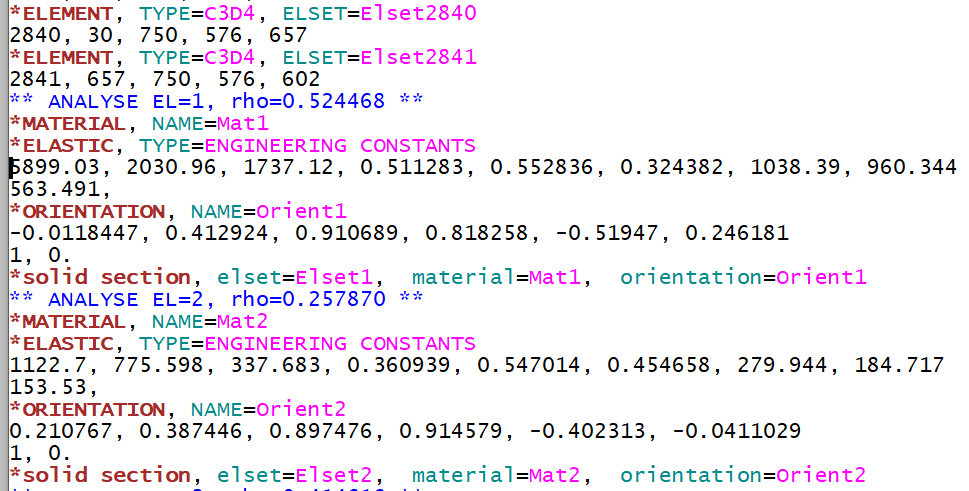Click material=Mat2 in solid section line
Screen dimensions: 969x491
[x=496, y=475]
